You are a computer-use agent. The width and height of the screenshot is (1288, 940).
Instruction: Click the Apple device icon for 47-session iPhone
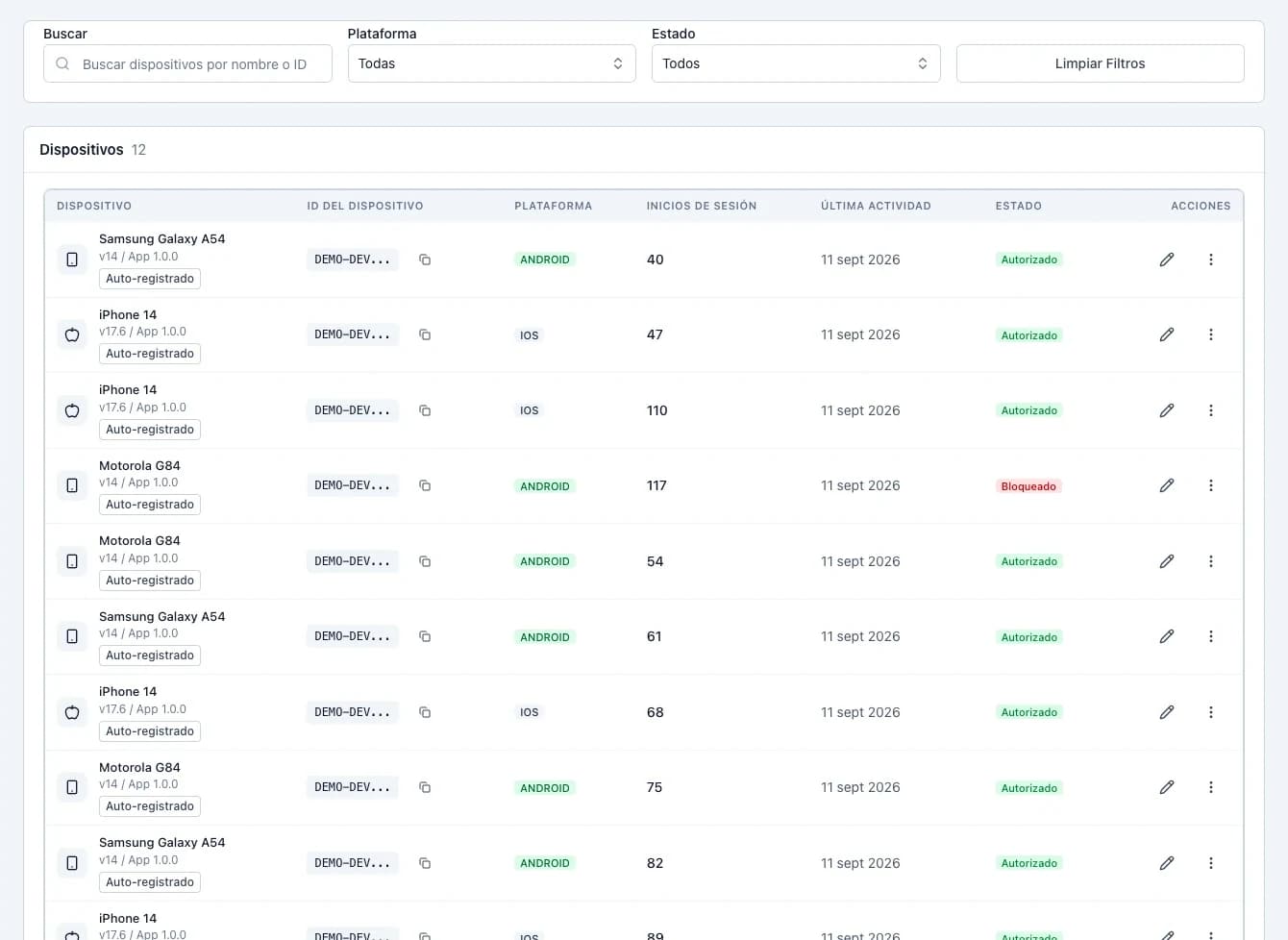[72, 334]
